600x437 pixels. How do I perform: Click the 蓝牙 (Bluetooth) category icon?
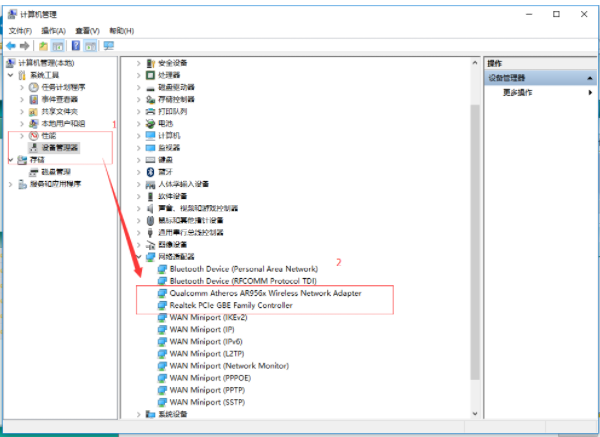pyautogui.click(x=151, y=171)
